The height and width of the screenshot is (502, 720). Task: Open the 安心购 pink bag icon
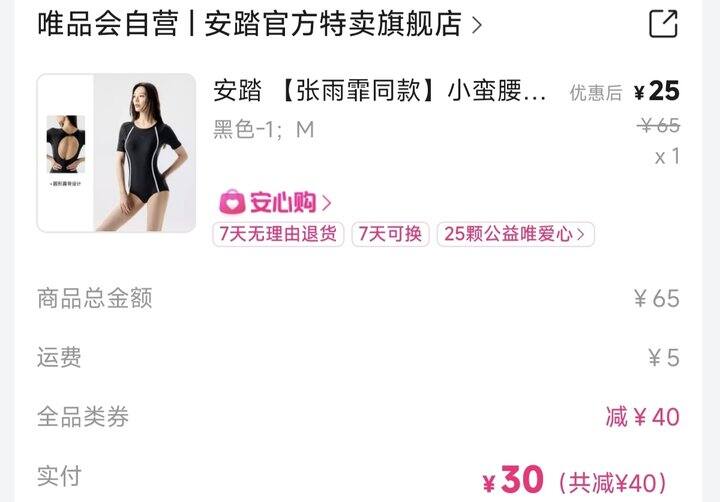[x=232, y=202]
